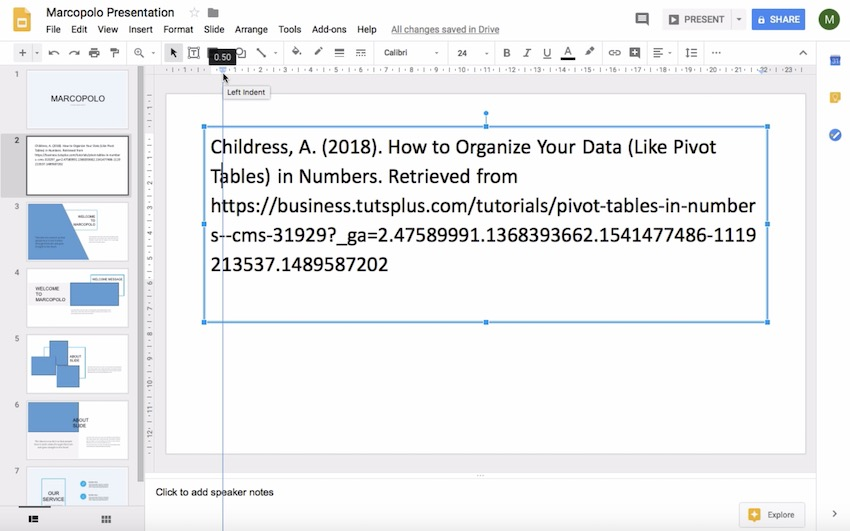Viewport: 850px width, 531px height.
Task: Open the Calibri font dropdown
Action: [411, 53]
